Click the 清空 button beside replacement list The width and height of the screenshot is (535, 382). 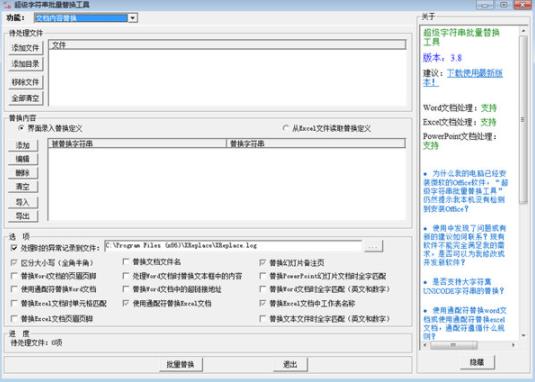pyautogui.click(x=23, y=187)
